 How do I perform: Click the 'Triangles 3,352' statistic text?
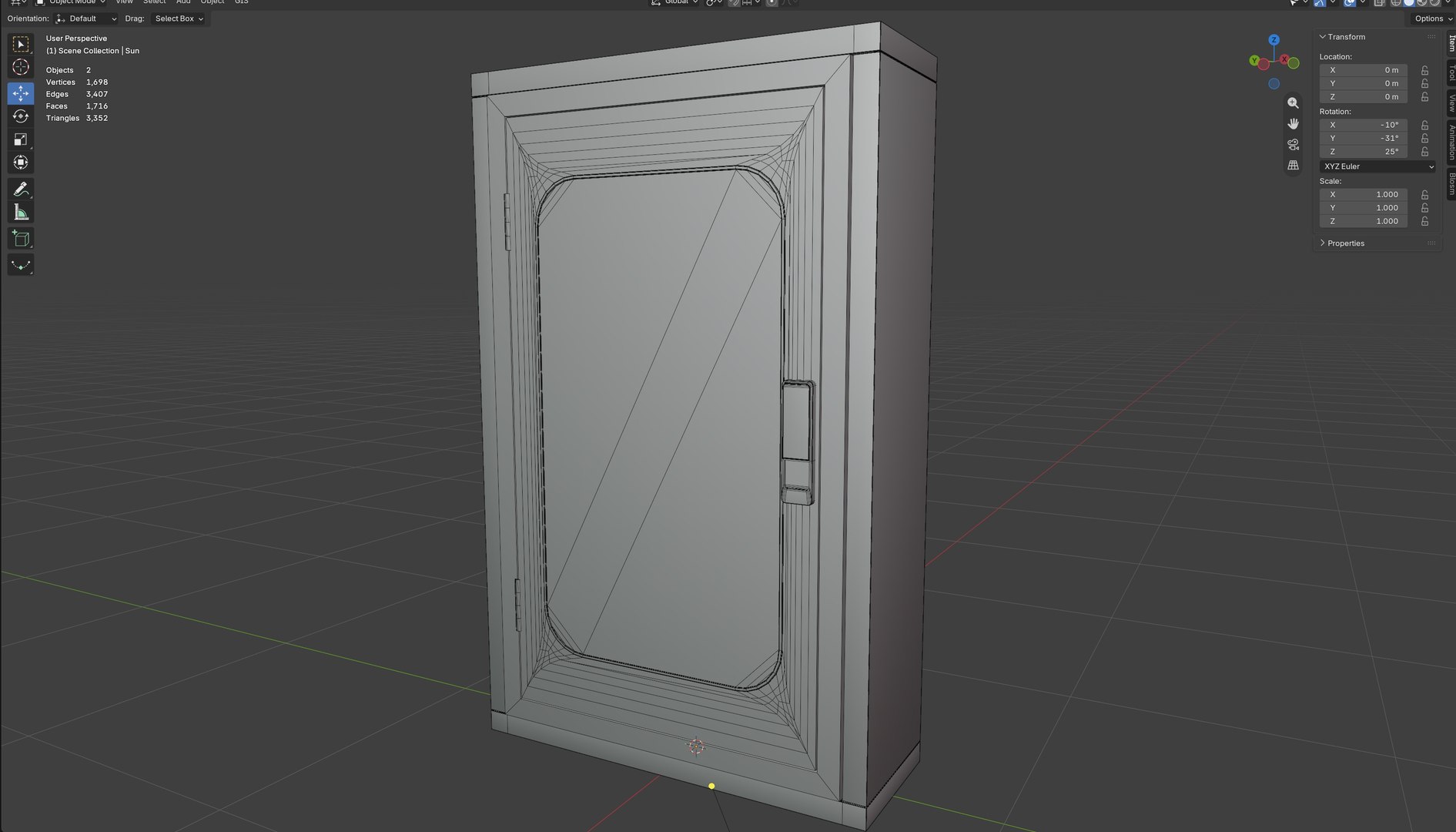(x=77, y=119)
